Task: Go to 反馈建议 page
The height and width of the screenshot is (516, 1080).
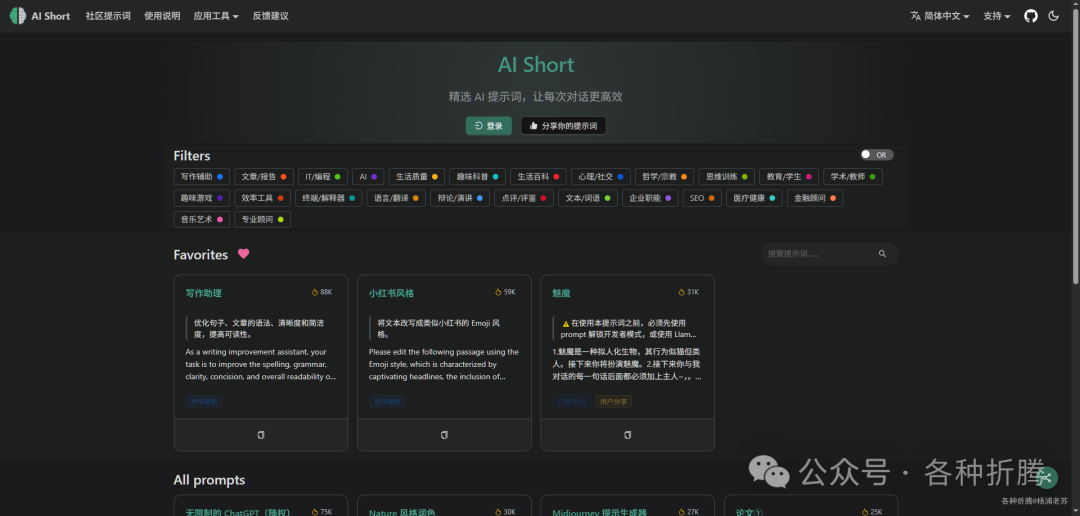Action: tap(270, 16)
